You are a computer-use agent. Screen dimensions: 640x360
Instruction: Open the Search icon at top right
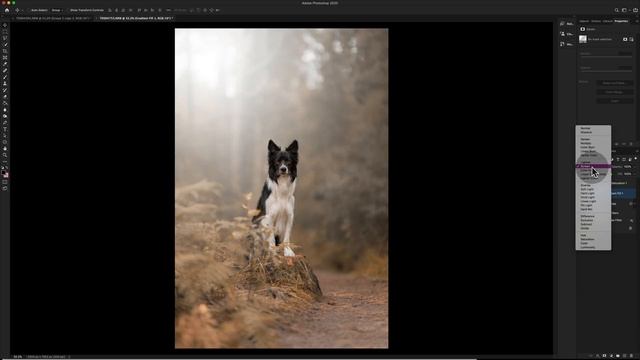[x=617, y=10]
